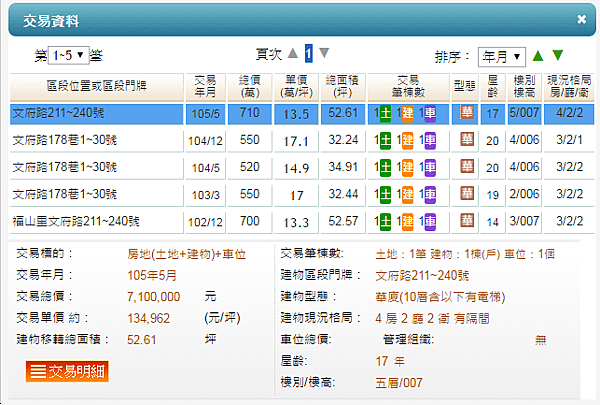Click unit price cell 17.1
Image resolution: width=600 pixels, height=405 pixels.
click(x=296, y=142)
